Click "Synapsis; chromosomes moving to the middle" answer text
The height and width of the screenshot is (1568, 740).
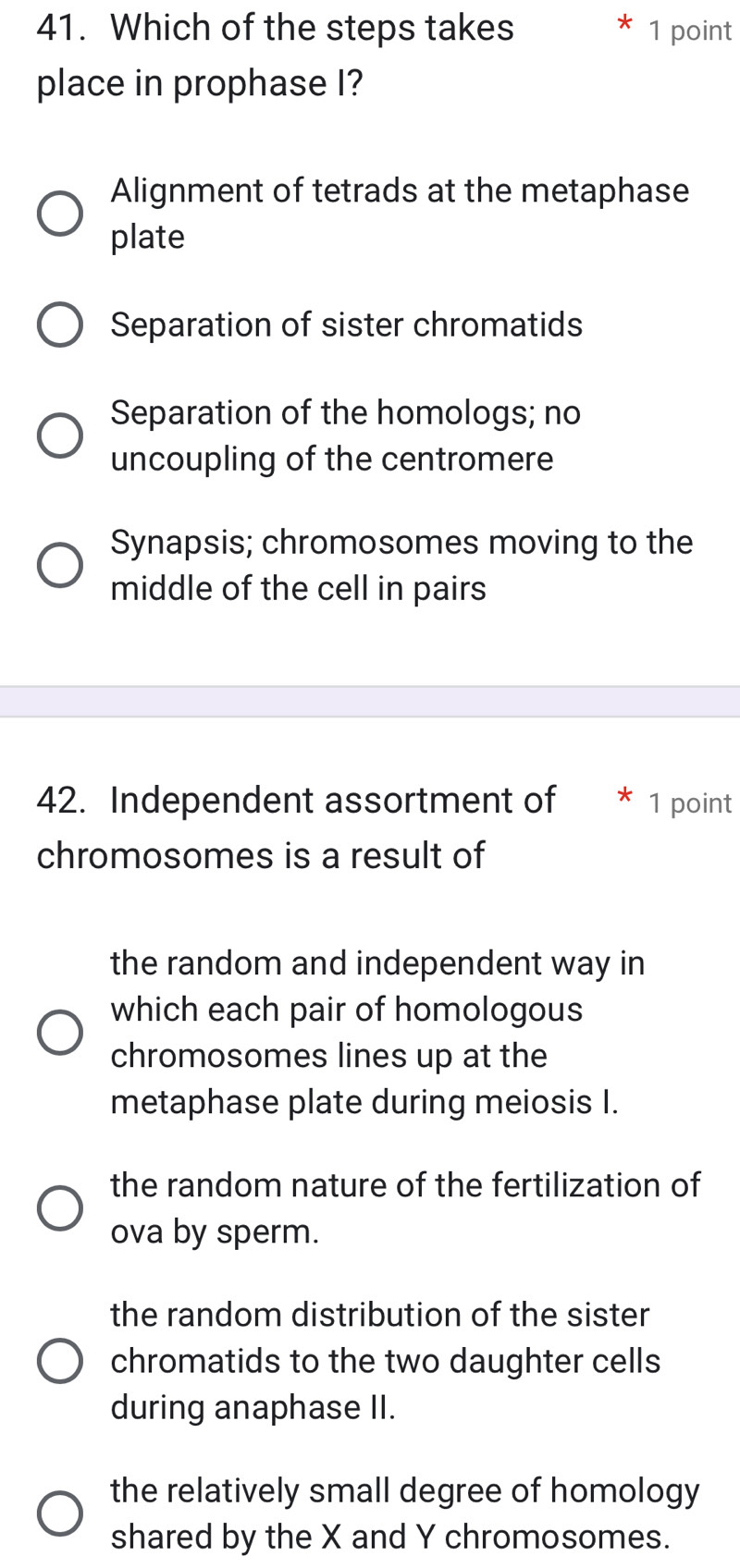(x=401, y=565)
